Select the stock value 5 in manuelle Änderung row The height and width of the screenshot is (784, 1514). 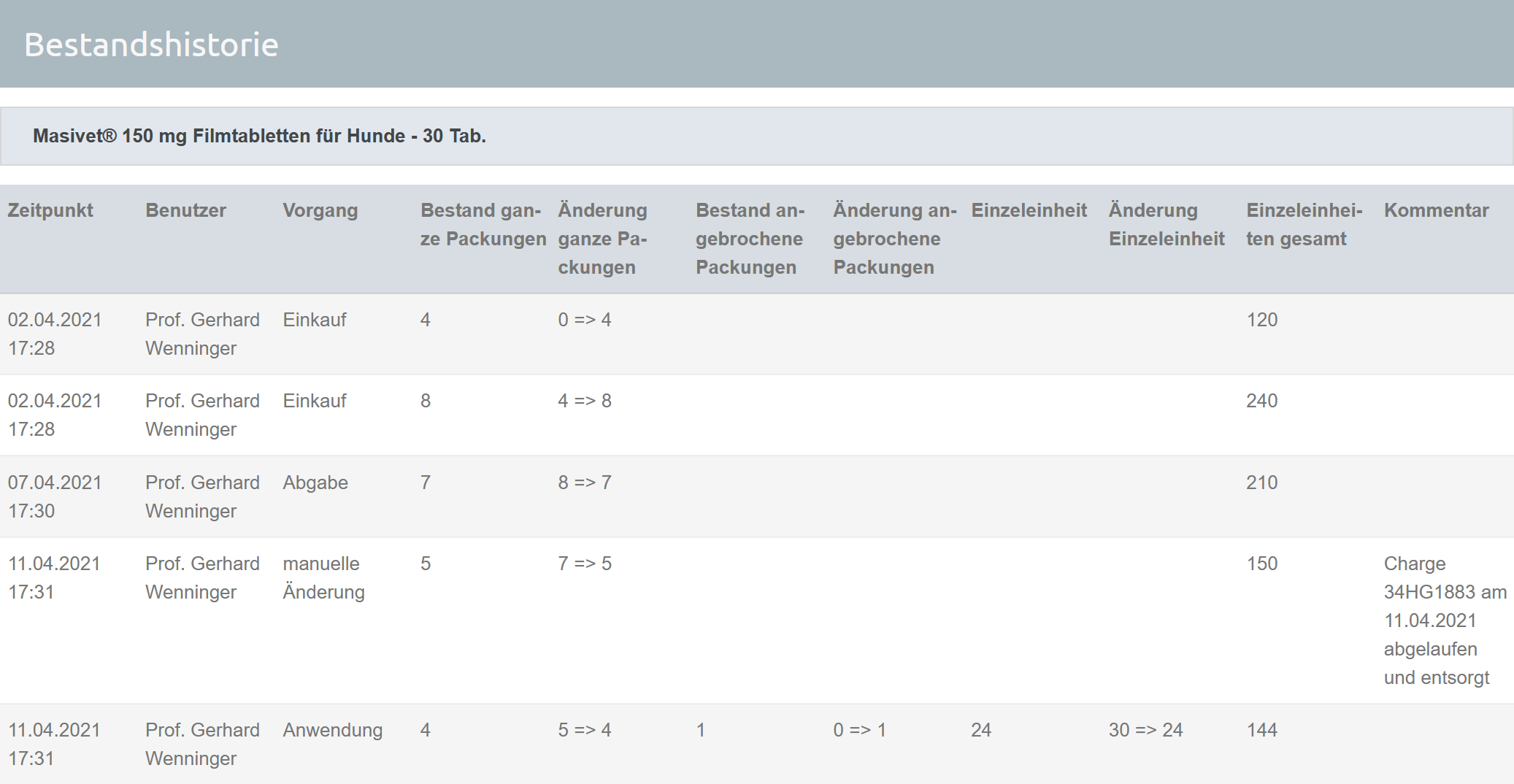(426, 564)
